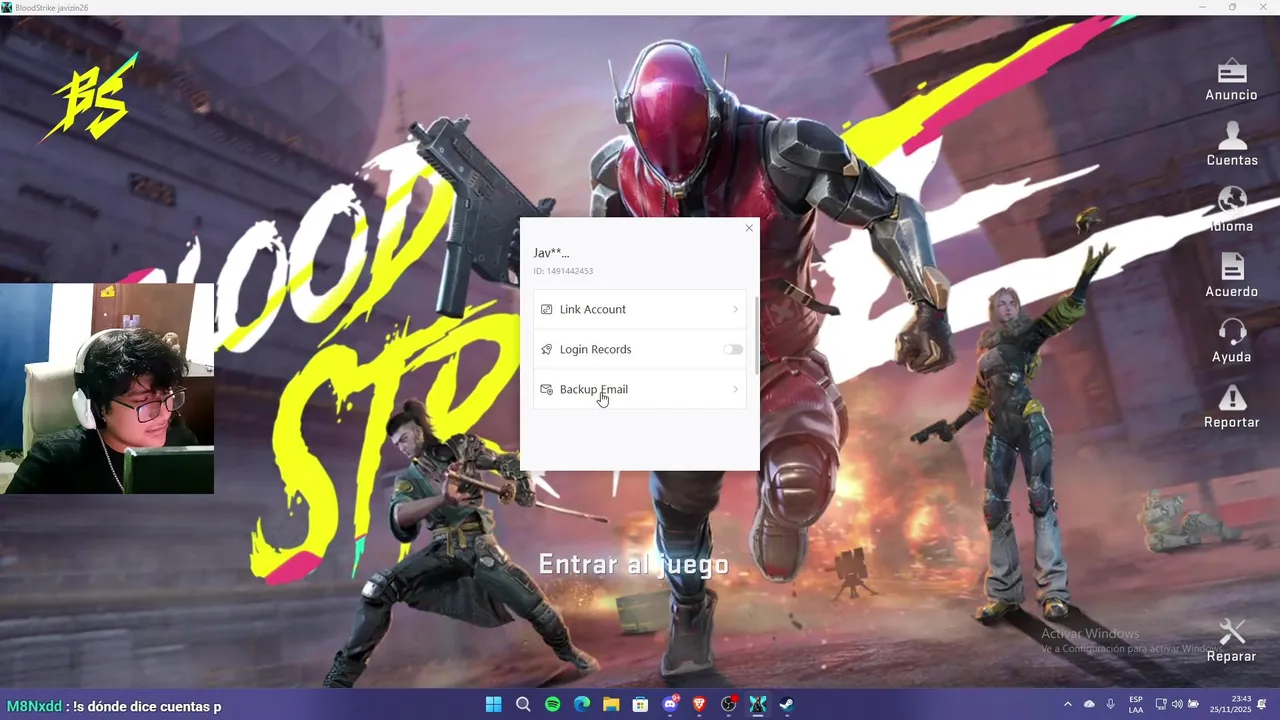This screenshot has width=1280, height=720.
Task: Open the Cuentas accounts icon
Action: pos(1232,136)
